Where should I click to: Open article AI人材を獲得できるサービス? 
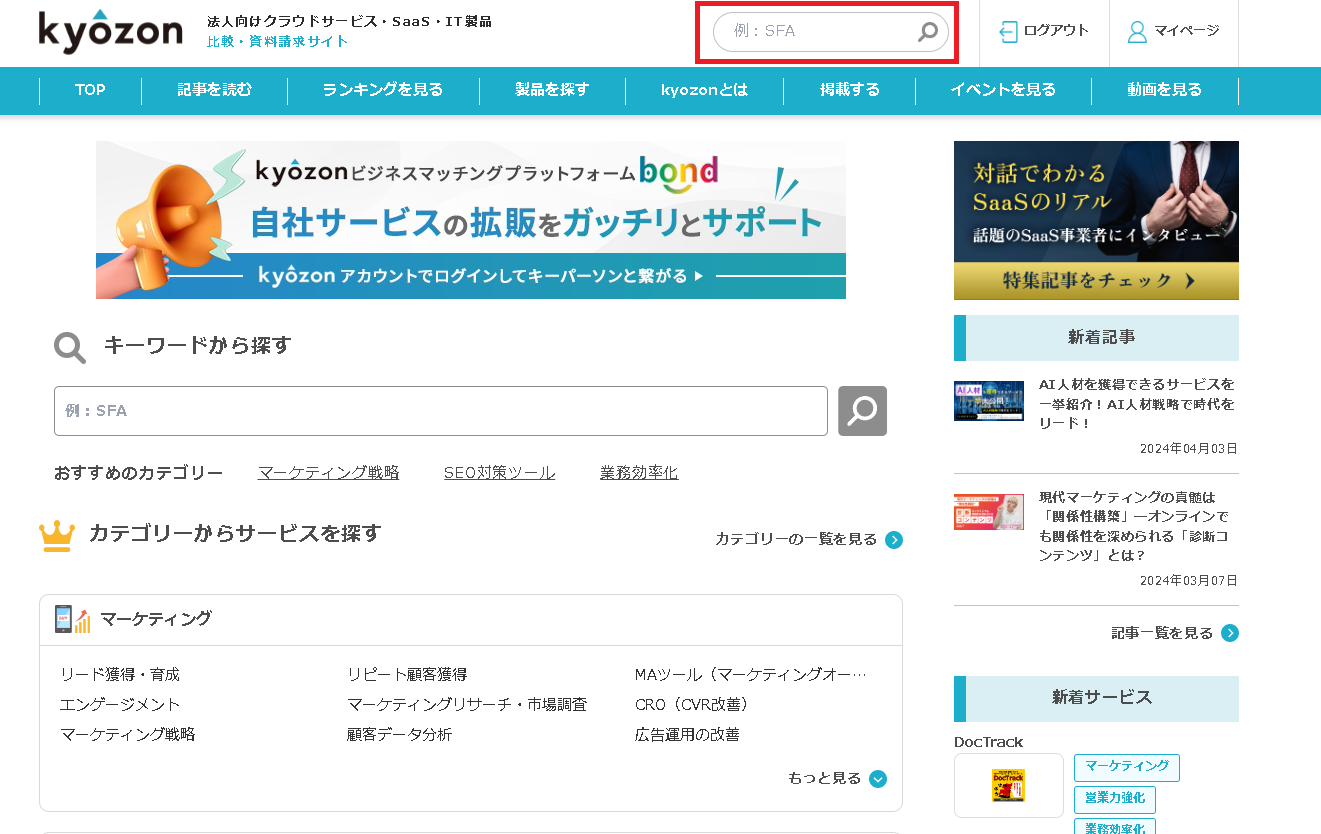[x=1137, y=404]
